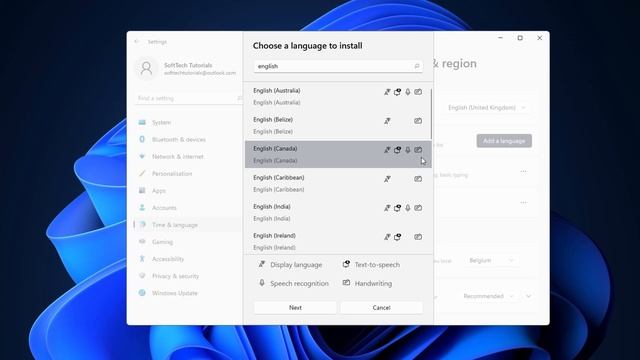Maximize the Settings window

520,38
